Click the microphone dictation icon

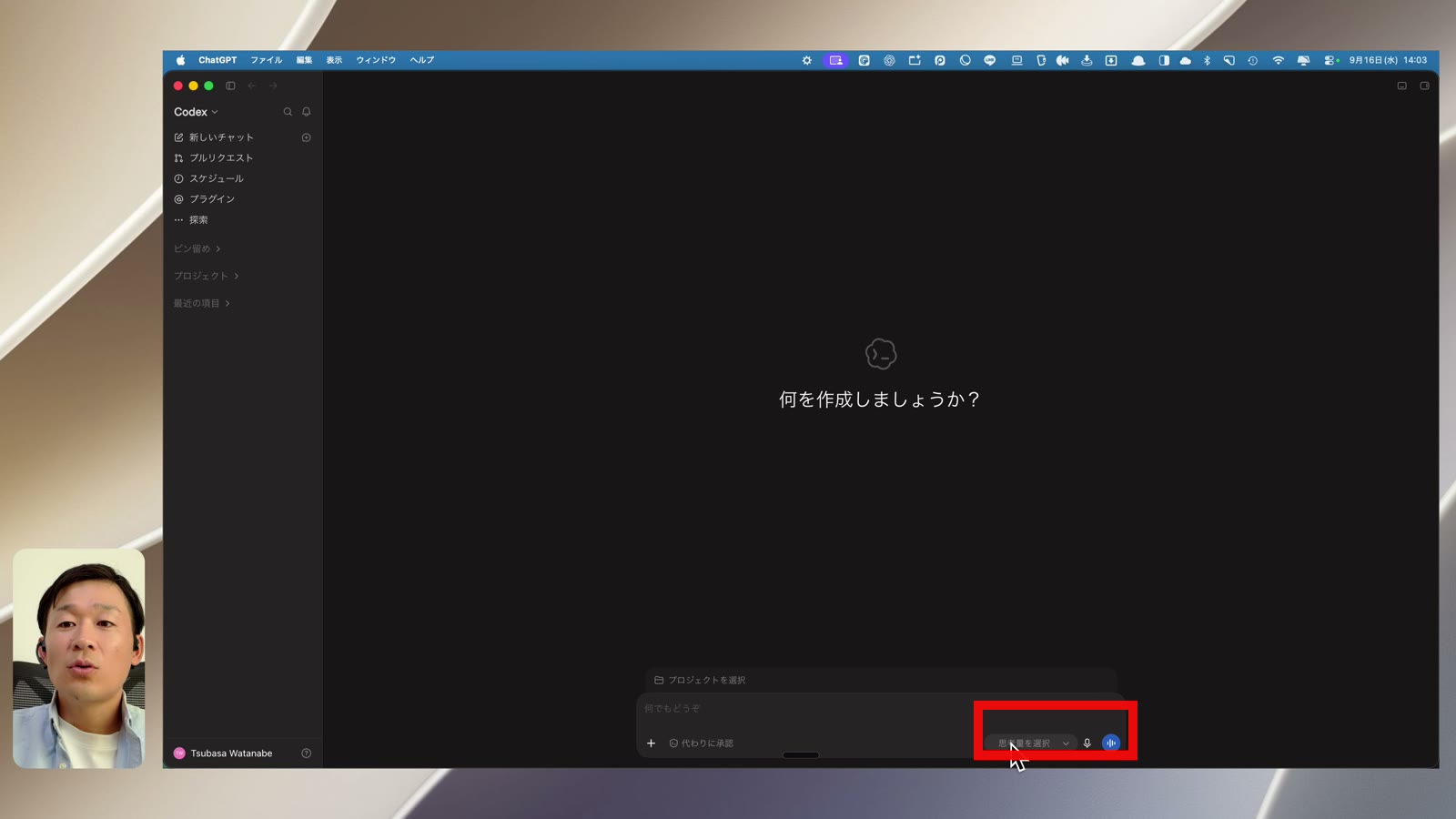pyautogui.click(x=1087, y=743)
